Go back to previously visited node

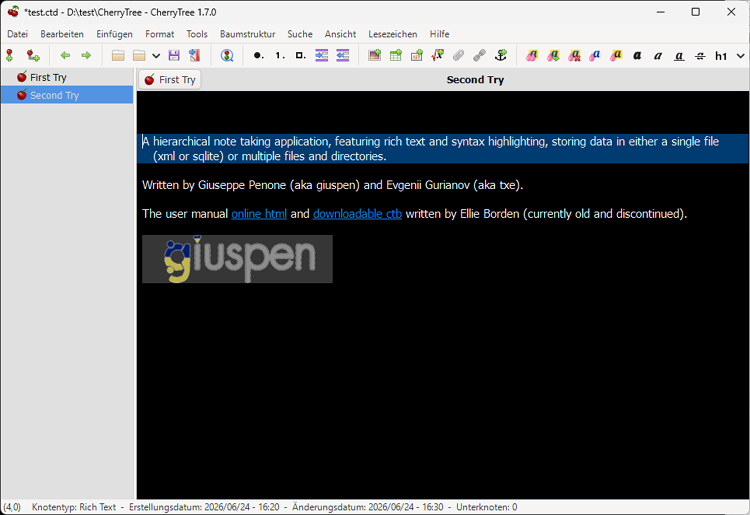click(x=65, y=55)
